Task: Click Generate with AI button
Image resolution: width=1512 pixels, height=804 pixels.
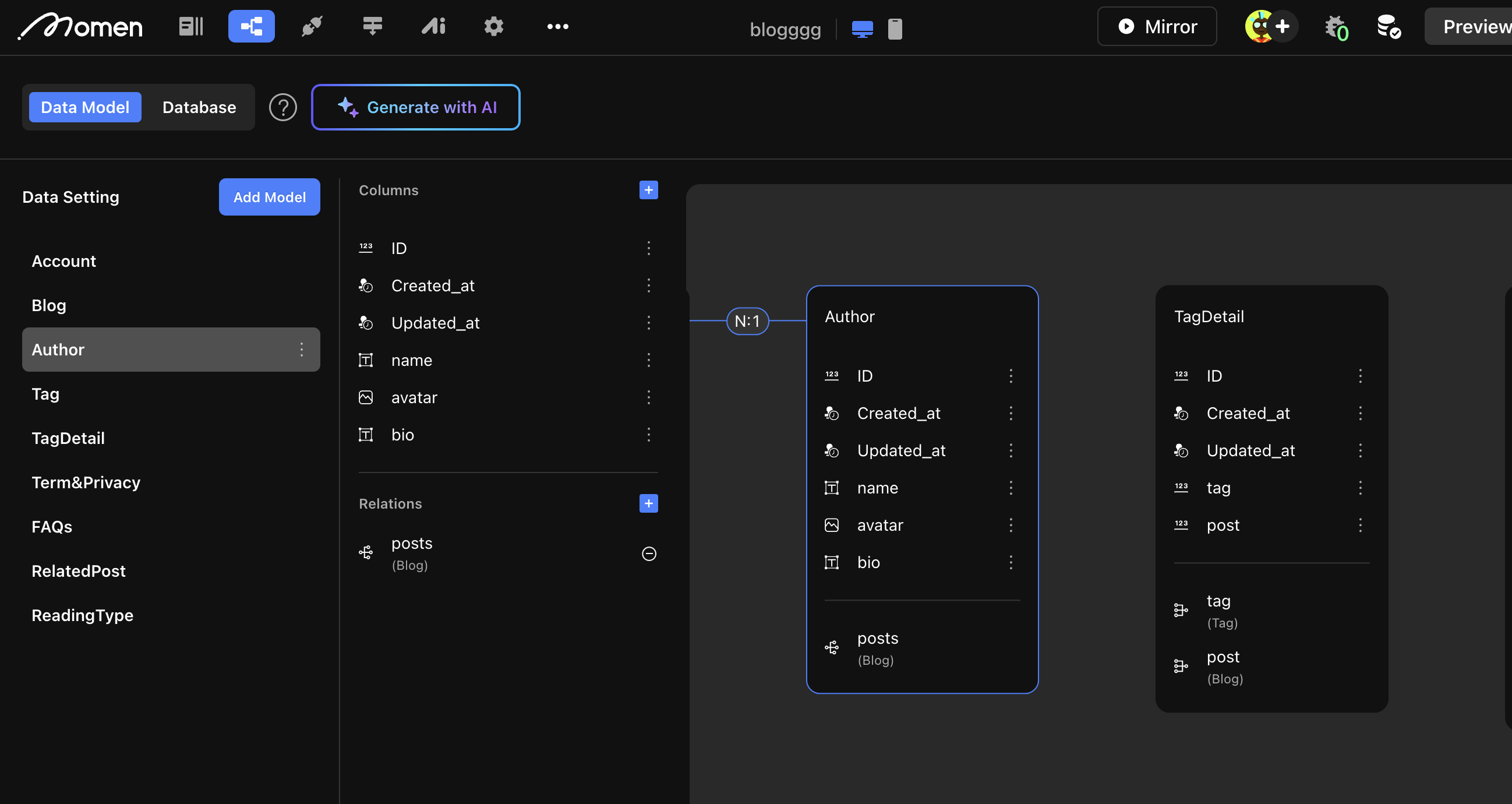Action: [x=415, y=107]
